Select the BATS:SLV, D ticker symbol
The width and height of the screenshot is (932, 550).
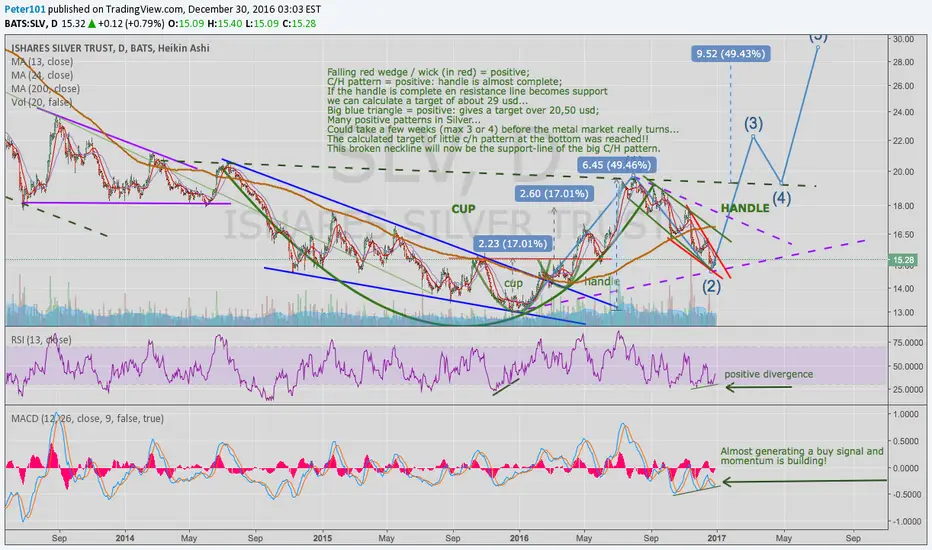(x=32, y=24)
